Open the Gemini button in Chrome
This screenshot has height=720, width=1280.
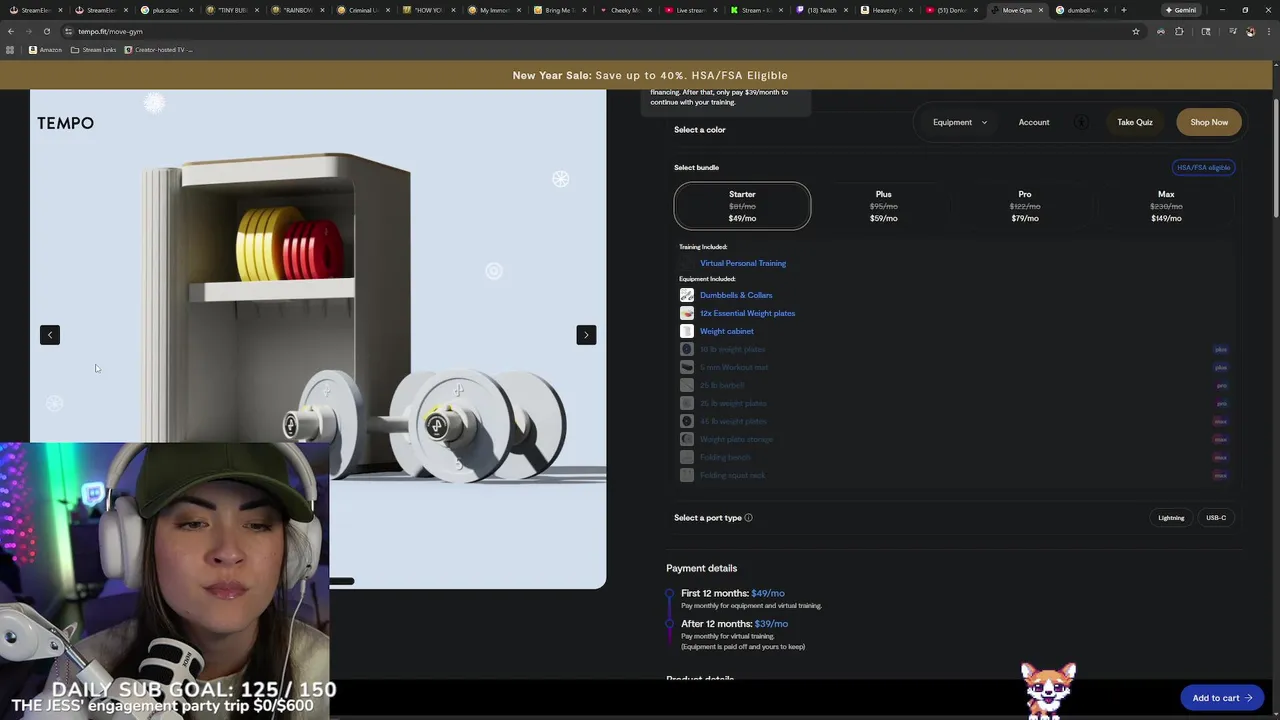pos(1180,10)
